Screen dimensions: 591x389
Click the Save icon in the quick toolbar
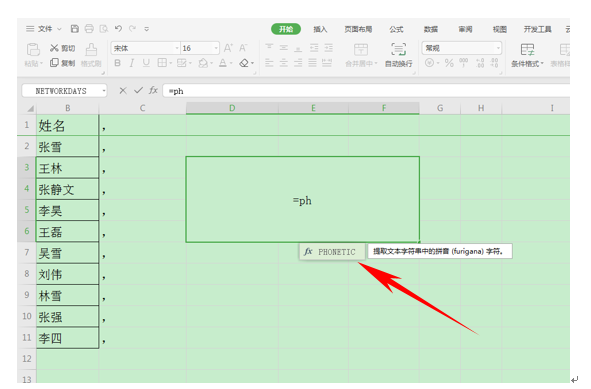(x=75, y=29)
